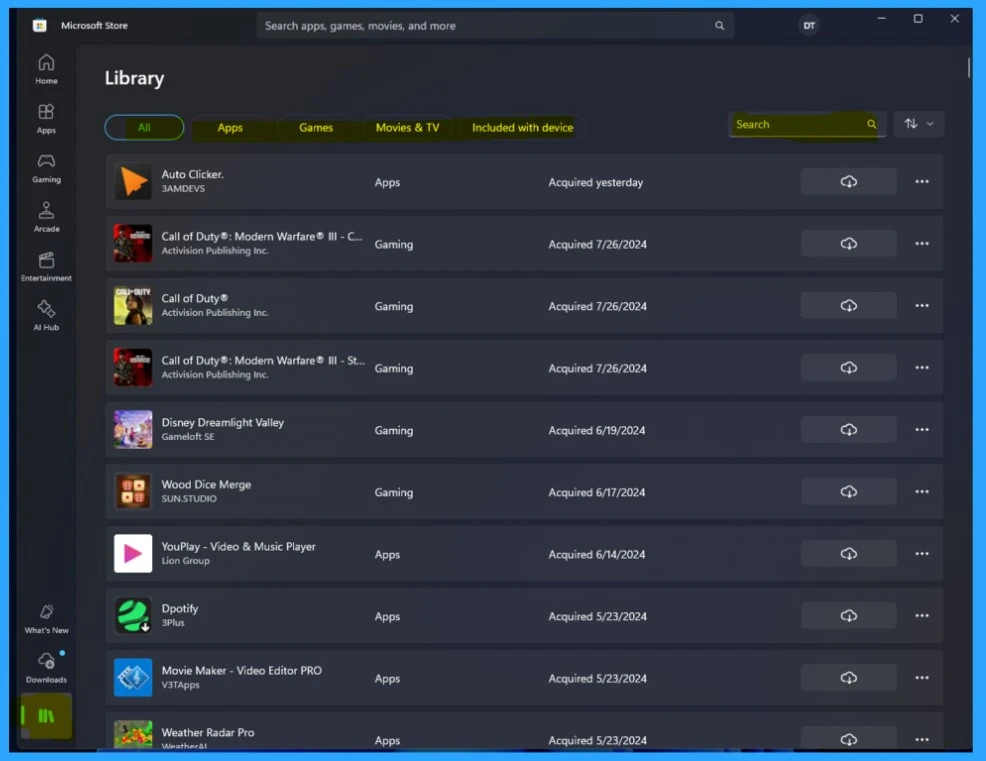Open Auto Clicker app thumbnail
The image size is (986, 761).
click(133, 181)
